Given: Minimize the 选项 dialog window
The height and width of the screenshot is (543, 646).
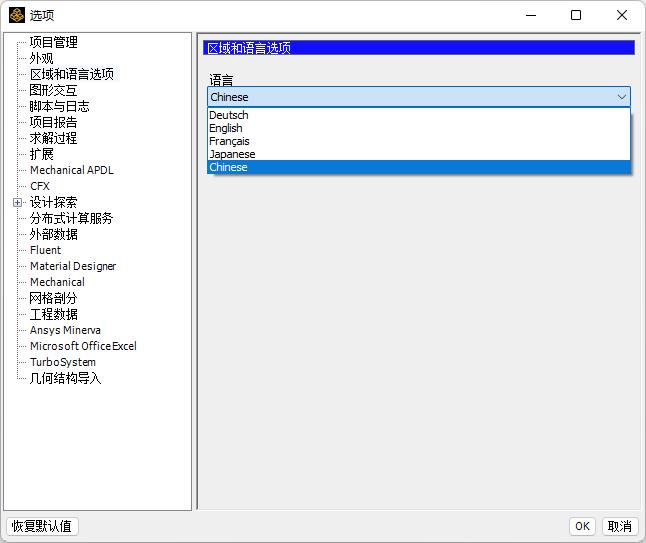Looking at the screenshot, I should pyautogui.click(x=531, y=15).
